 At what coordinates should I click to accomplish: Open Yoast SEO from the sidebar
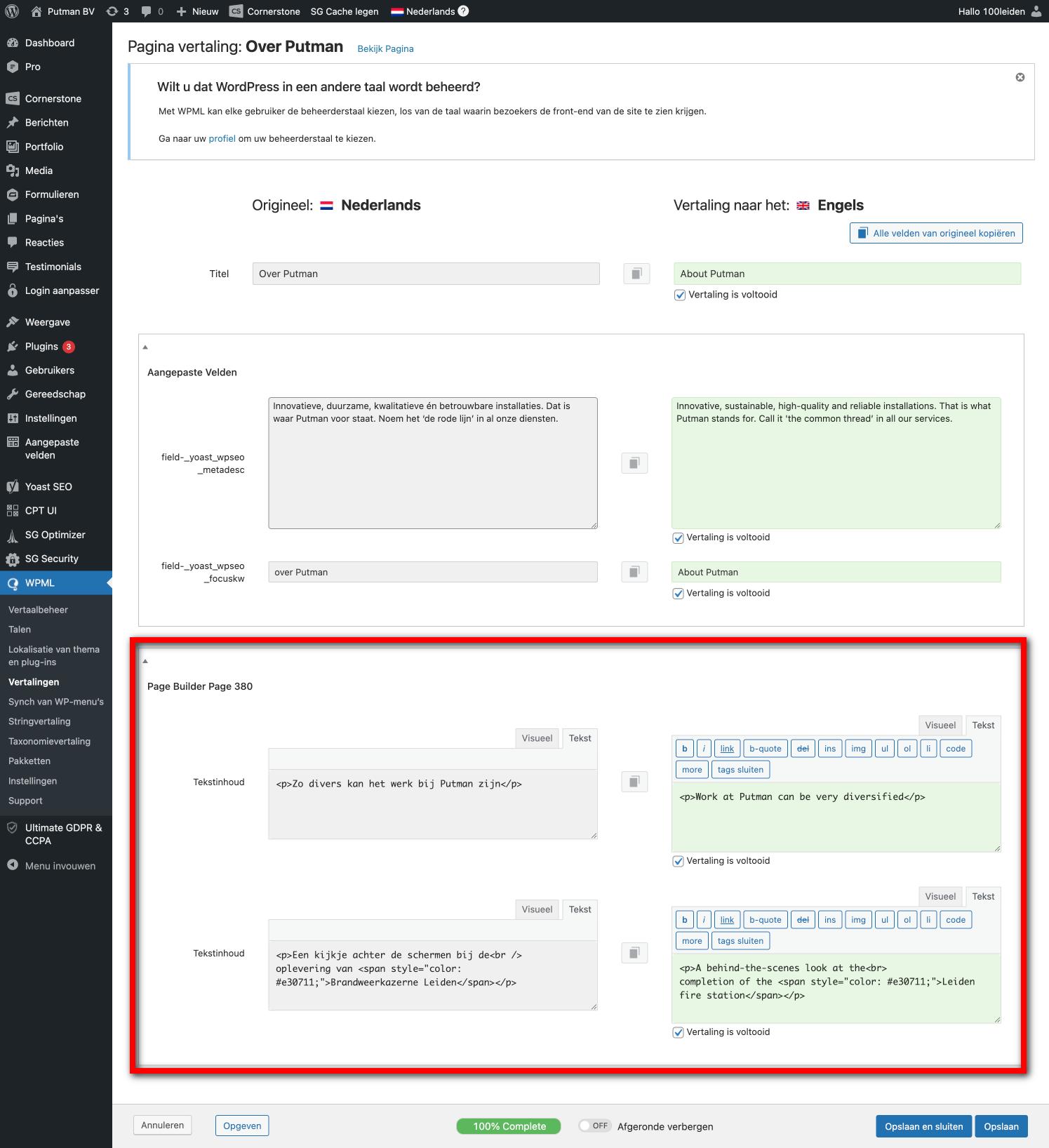pos(48,486)
